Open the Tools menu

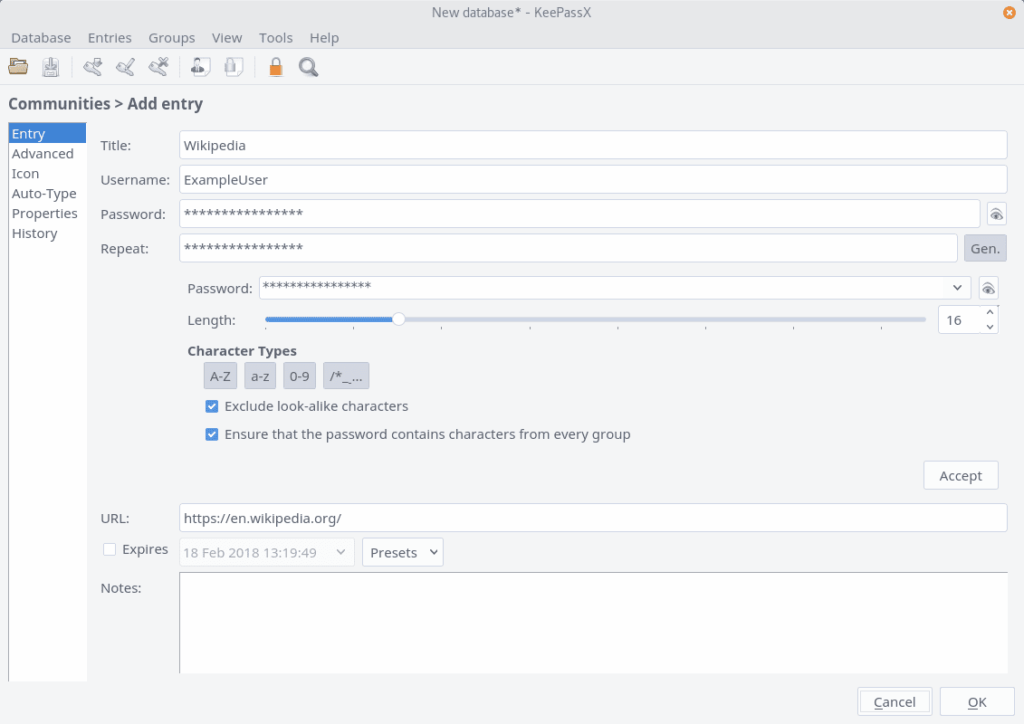tap(276, 38)
